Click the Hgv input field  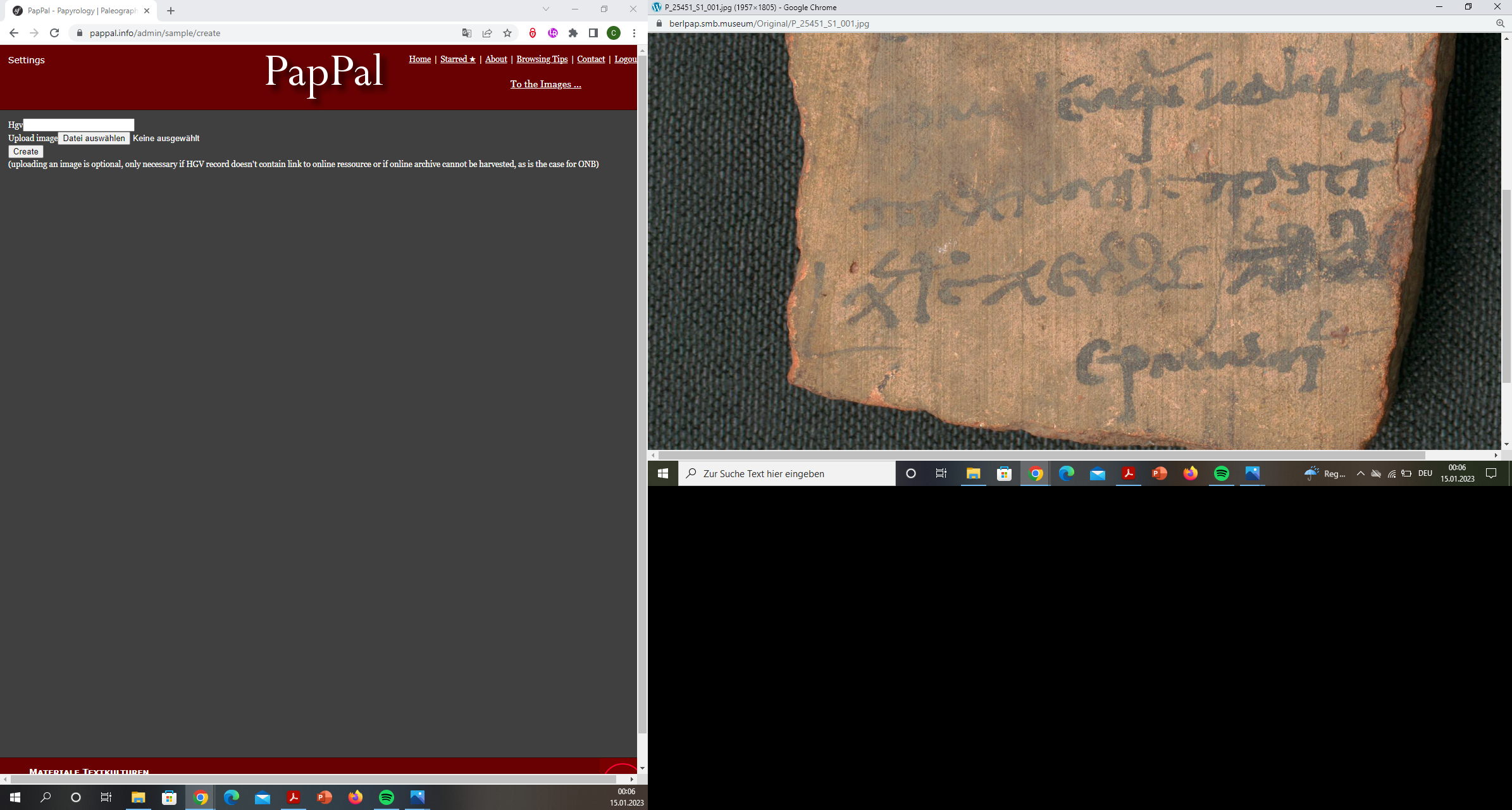78,125
